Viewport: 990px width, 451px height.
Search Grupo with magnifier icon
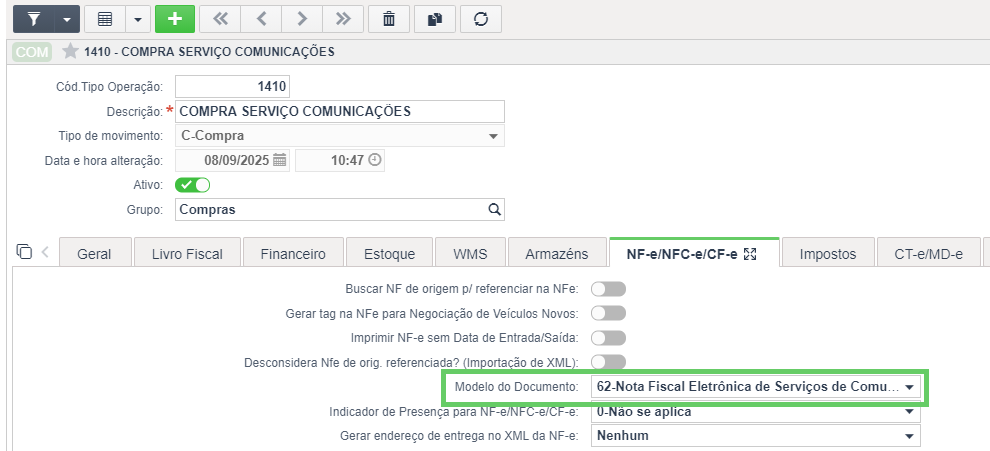tap(494, 209)
